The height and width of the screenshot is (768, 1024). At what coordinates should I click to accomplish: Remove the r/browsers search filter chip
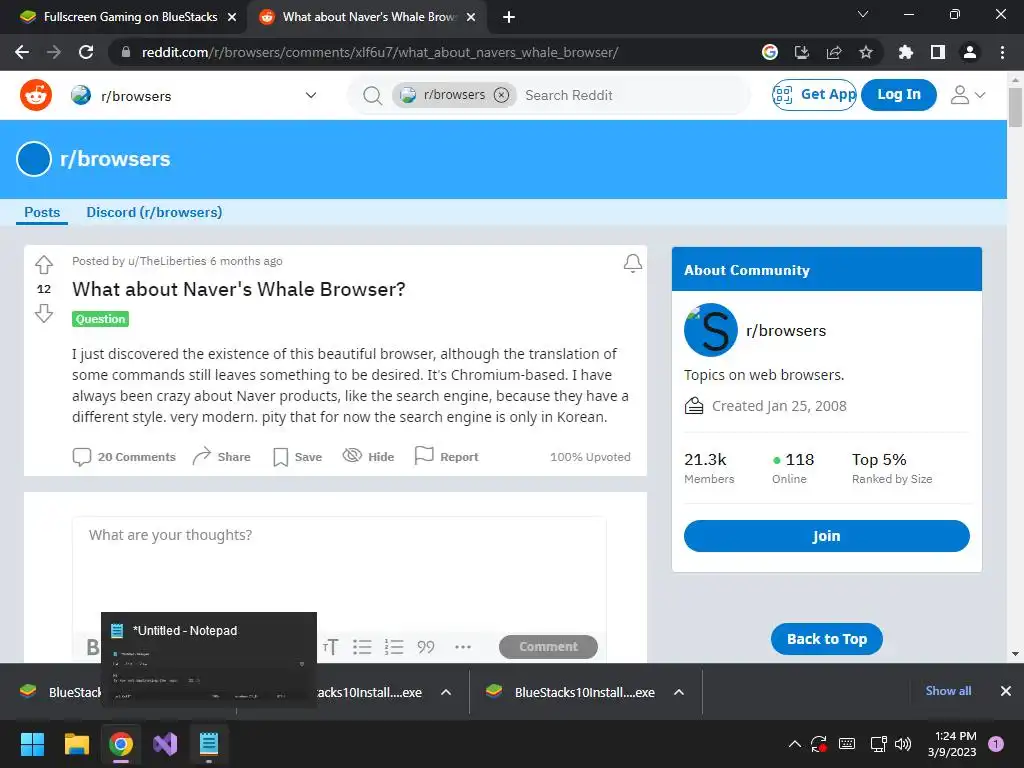coord(501,95)
